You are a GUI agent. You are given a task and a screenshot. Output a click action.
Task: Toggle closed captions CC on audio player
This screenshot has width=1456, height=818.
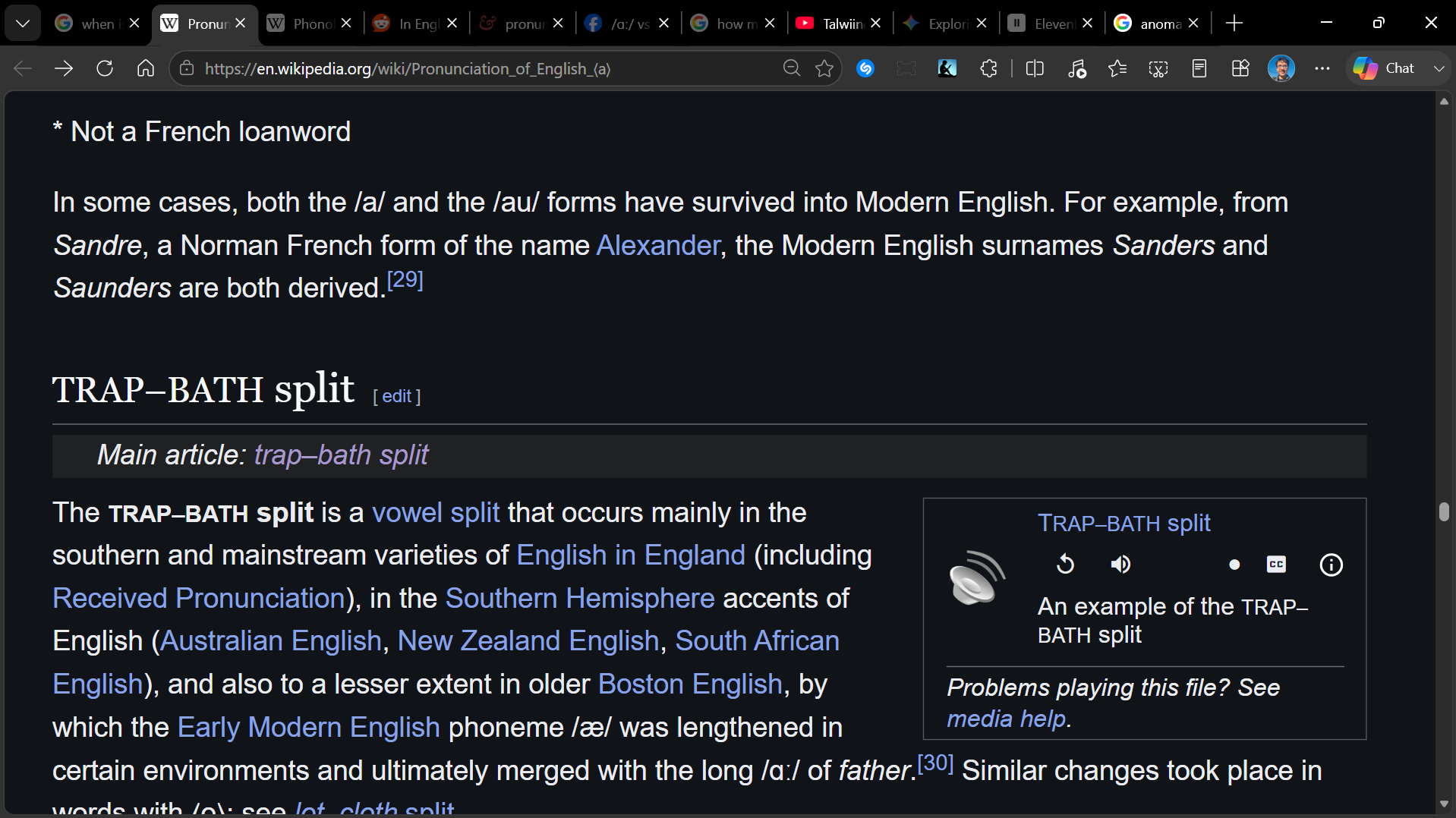[x=1276, y=565]
